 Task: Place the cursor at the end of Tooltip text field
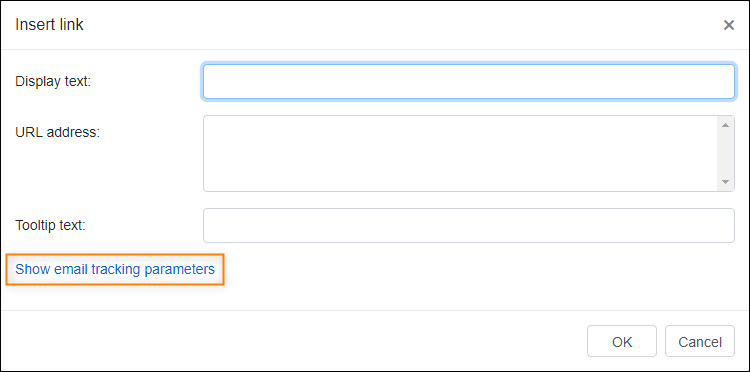click(727, 225)
